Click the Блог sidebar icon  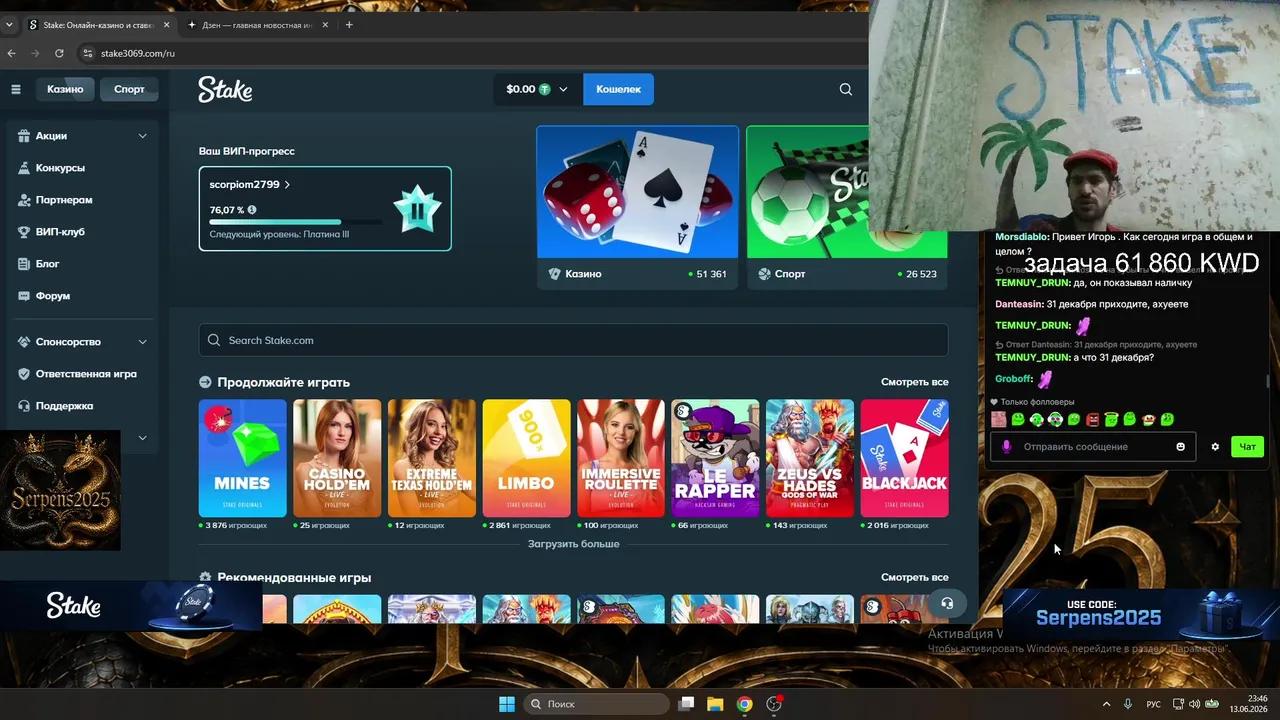pyautogui.click(x=24, y=264)
